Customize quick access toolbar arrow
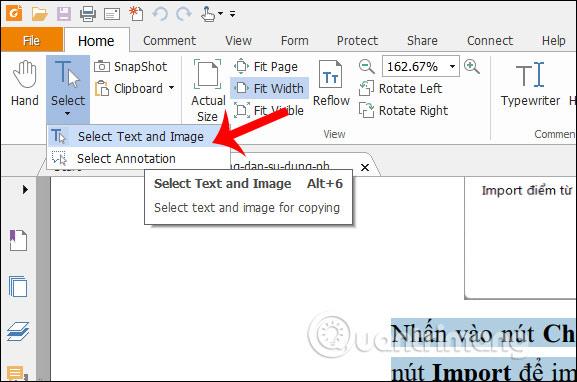 [233, 14]
